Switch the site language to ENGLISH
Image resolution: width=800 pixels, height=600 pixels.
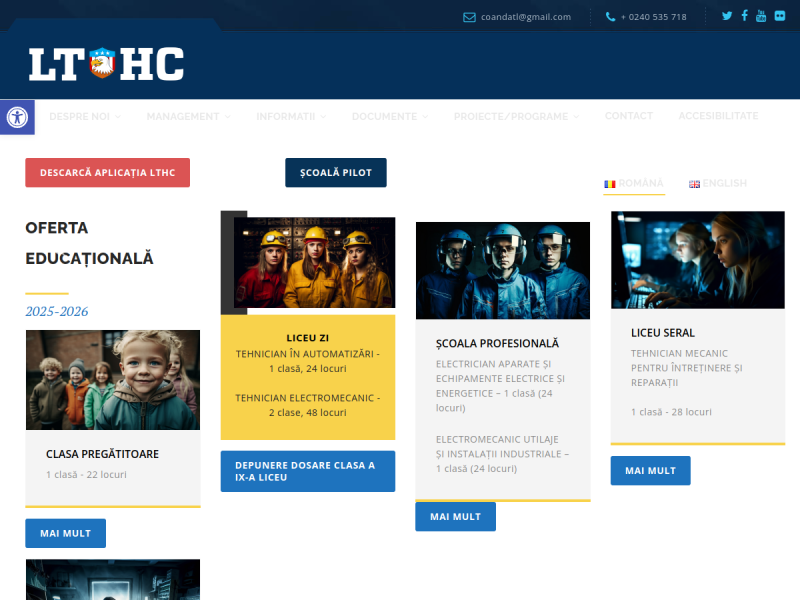coord(722,183)
